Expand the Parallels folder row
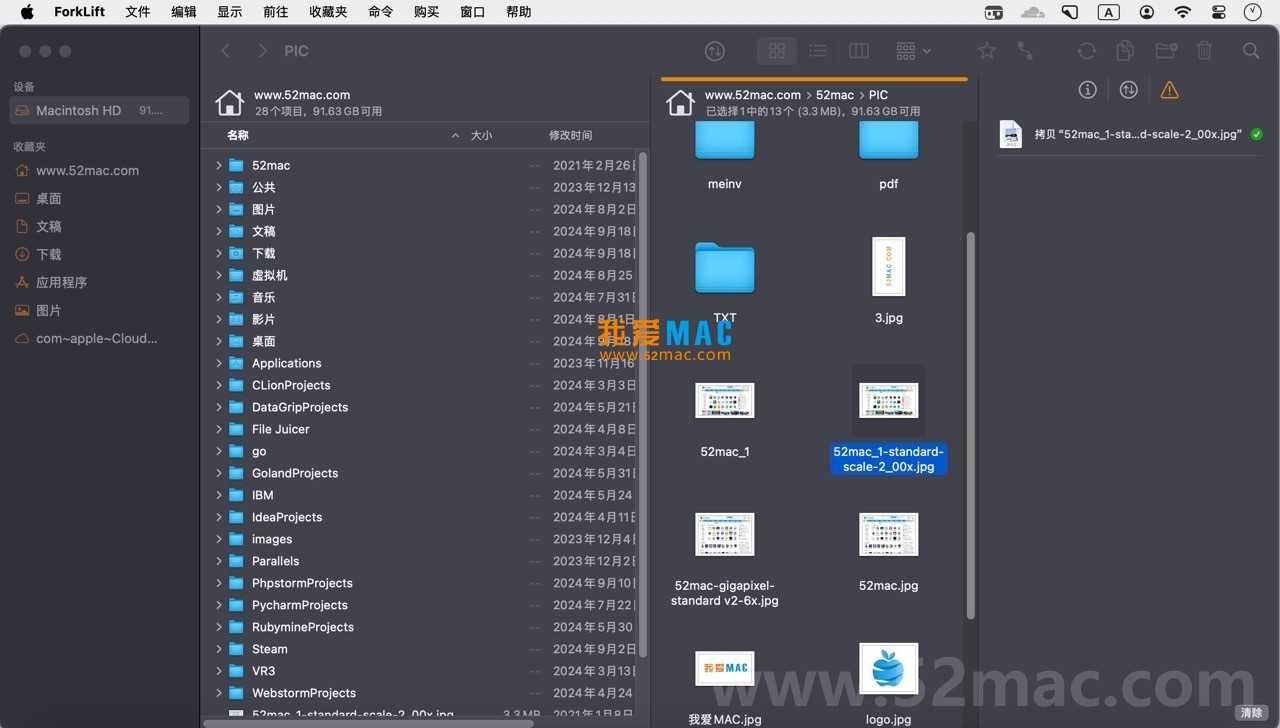This screenshot has height=728, width=1280. [219, 561]
